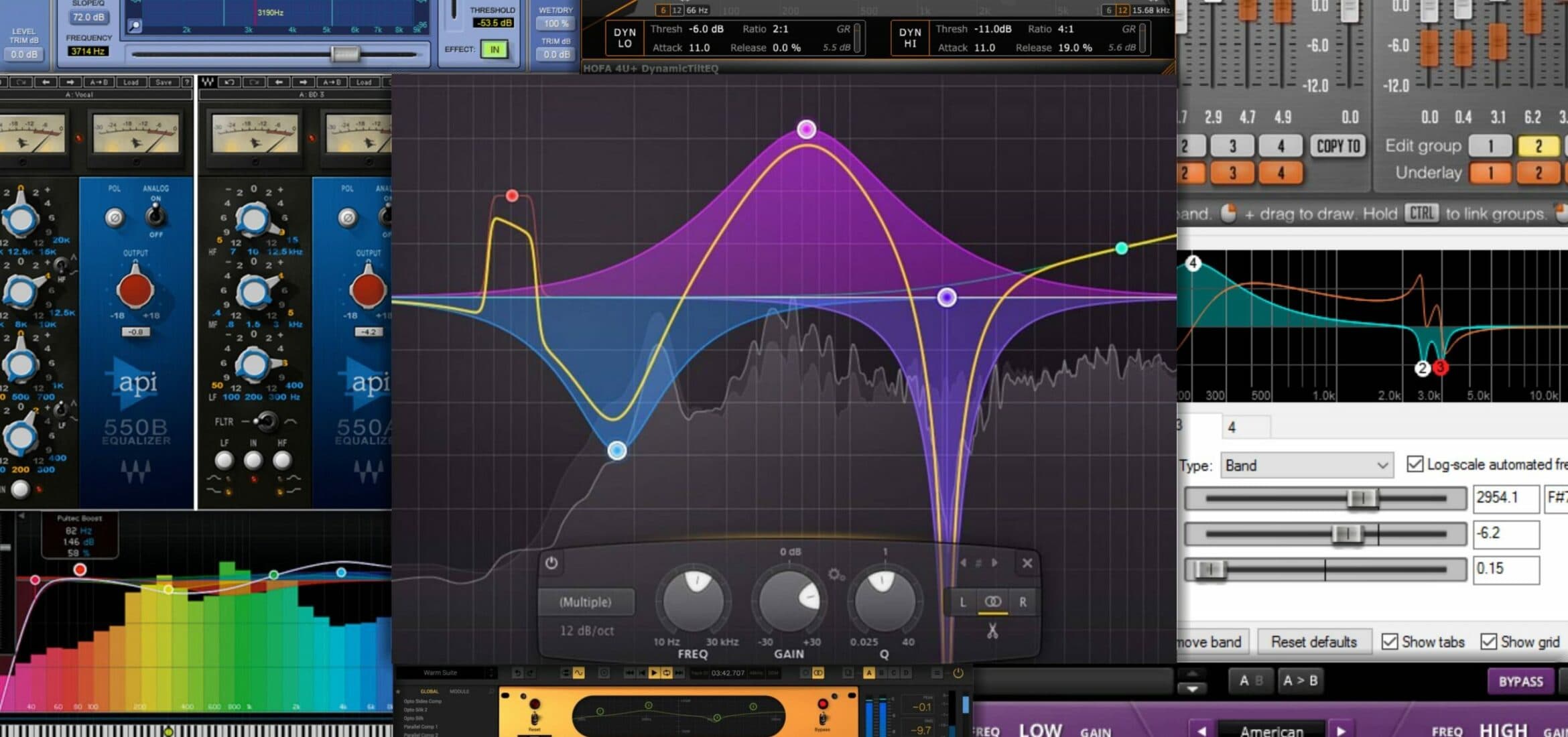
Task: Power off the selected EQ band
Action: [552, 562]
